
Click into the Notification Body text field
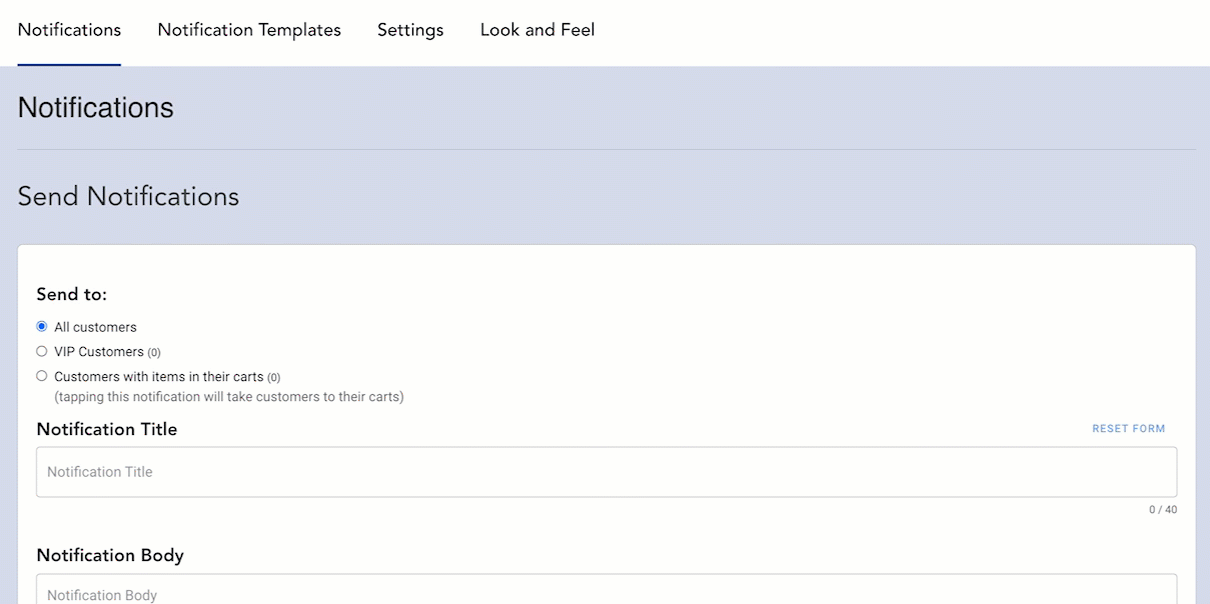point(606,593)
